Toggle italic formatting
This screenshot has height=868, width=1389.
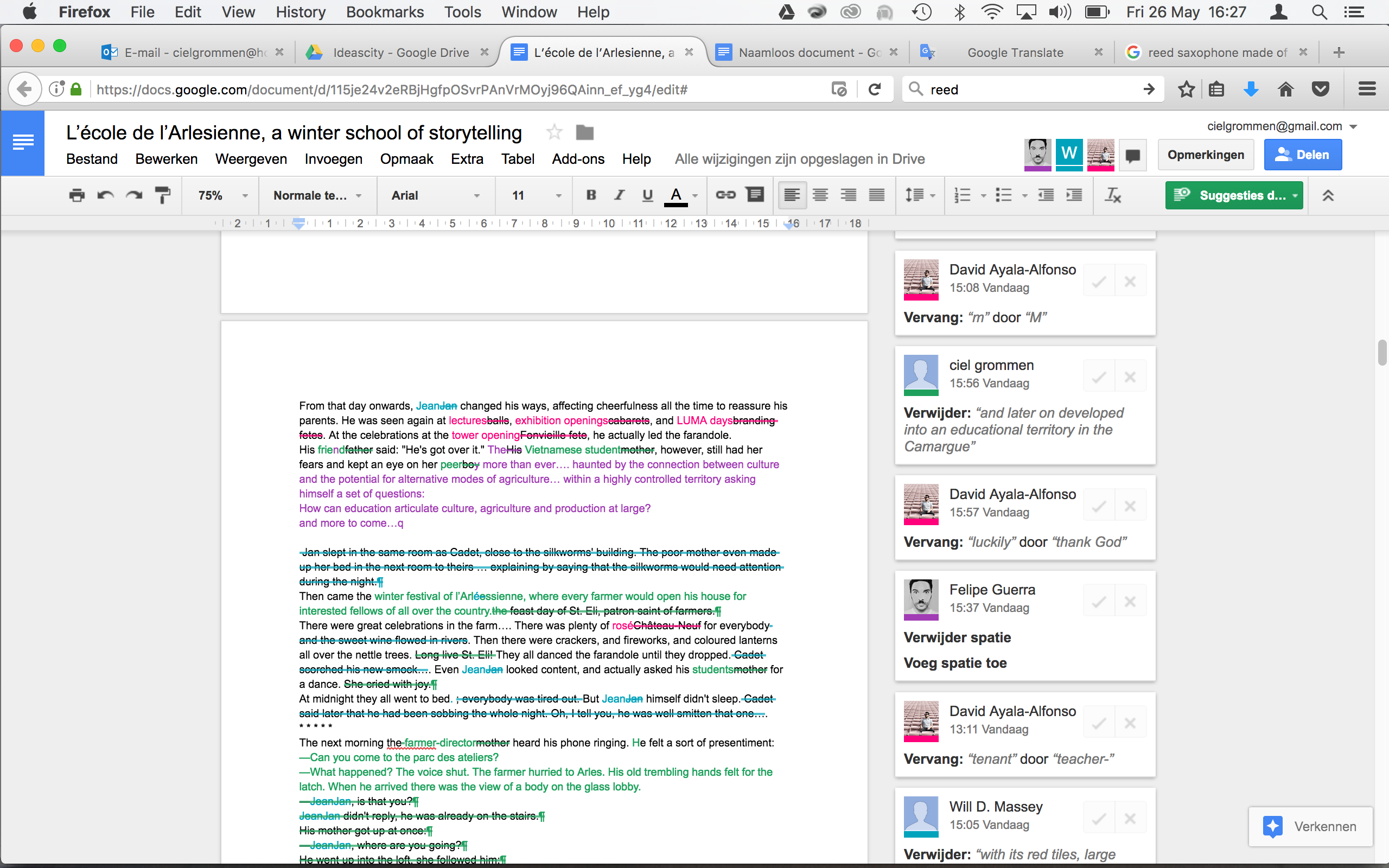619,195
